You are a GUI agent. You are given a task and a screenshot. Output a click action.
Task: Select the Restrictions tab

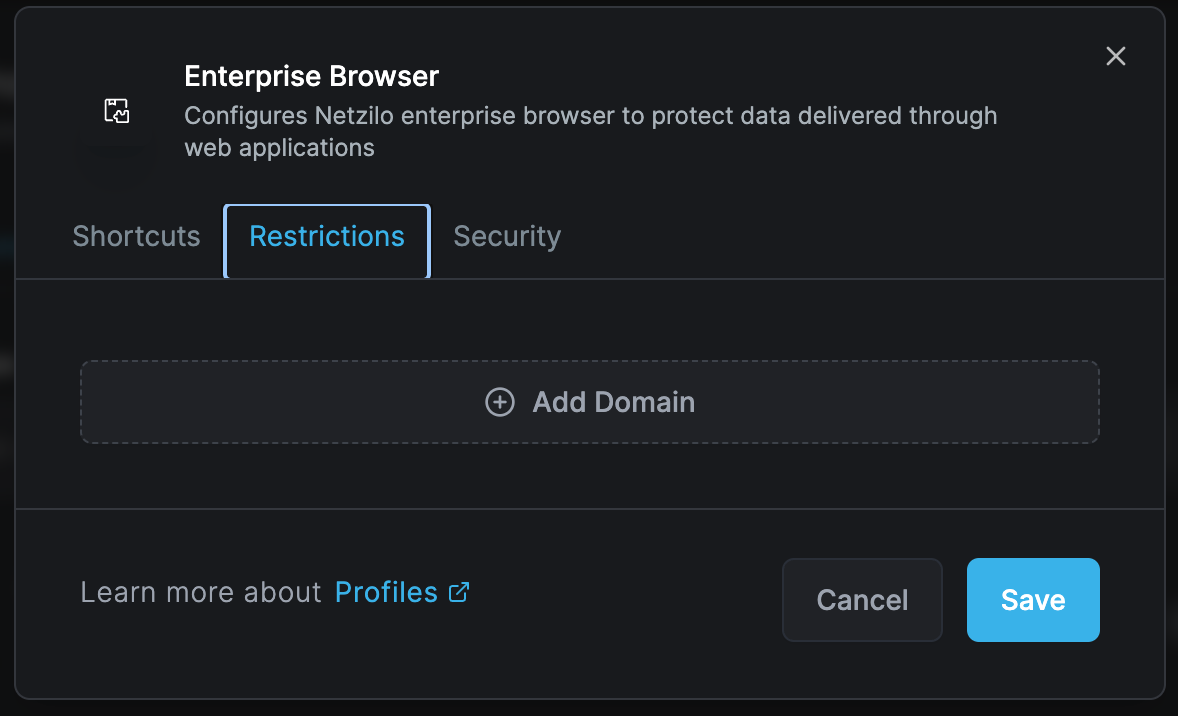(x=327, y=237)
